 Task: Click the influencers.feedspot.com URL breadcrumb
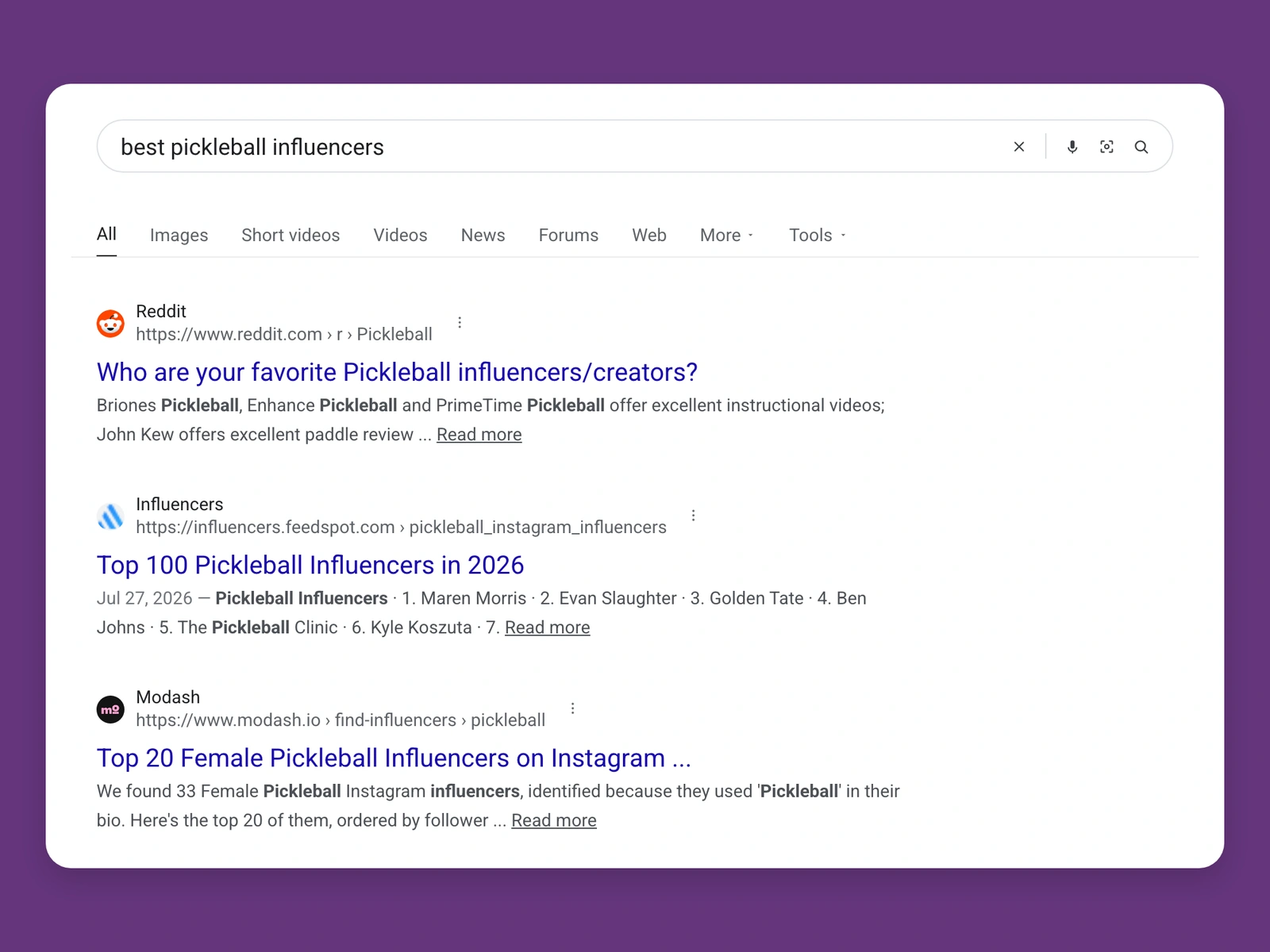pyautogui.click(x=401, y=527)
